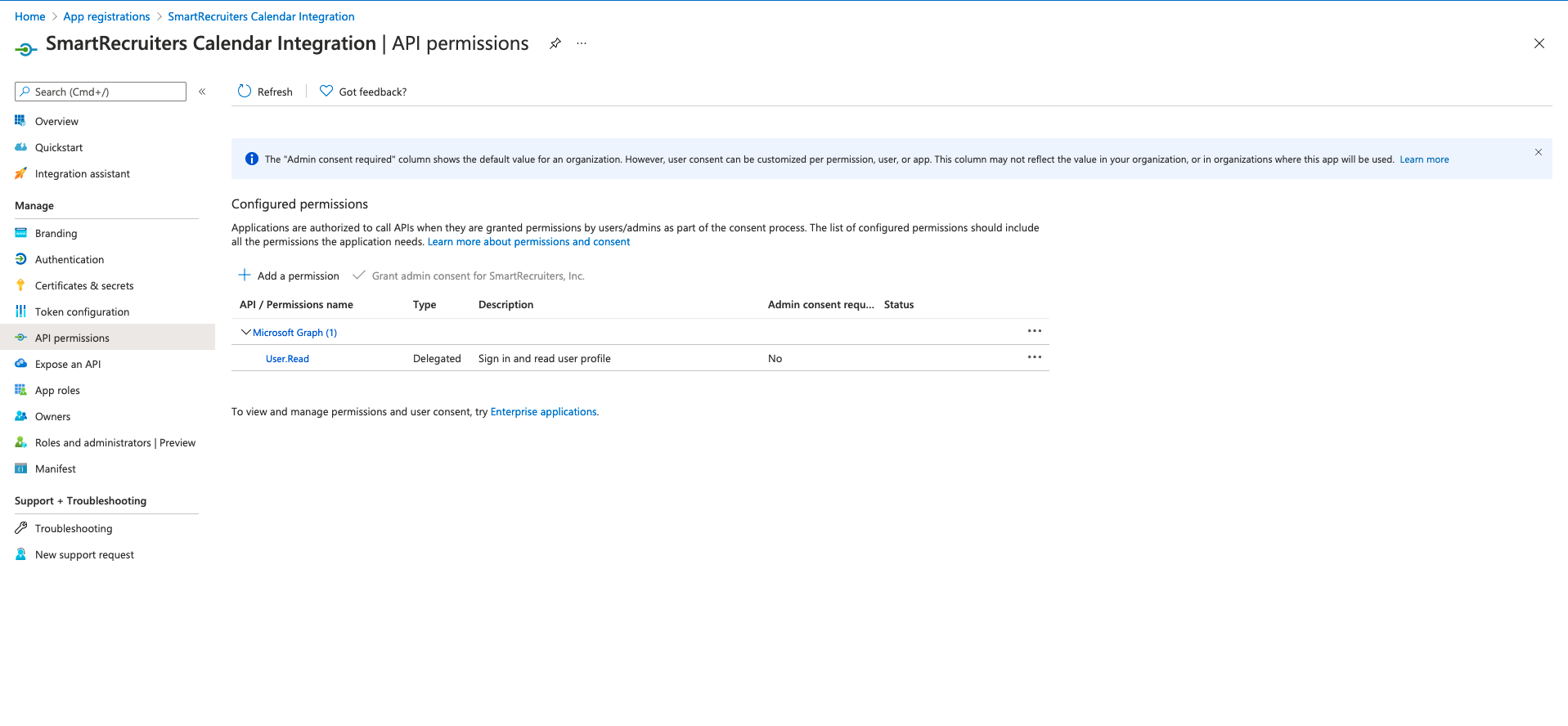Open Quickstart in the sidebar

coord(59,147)
